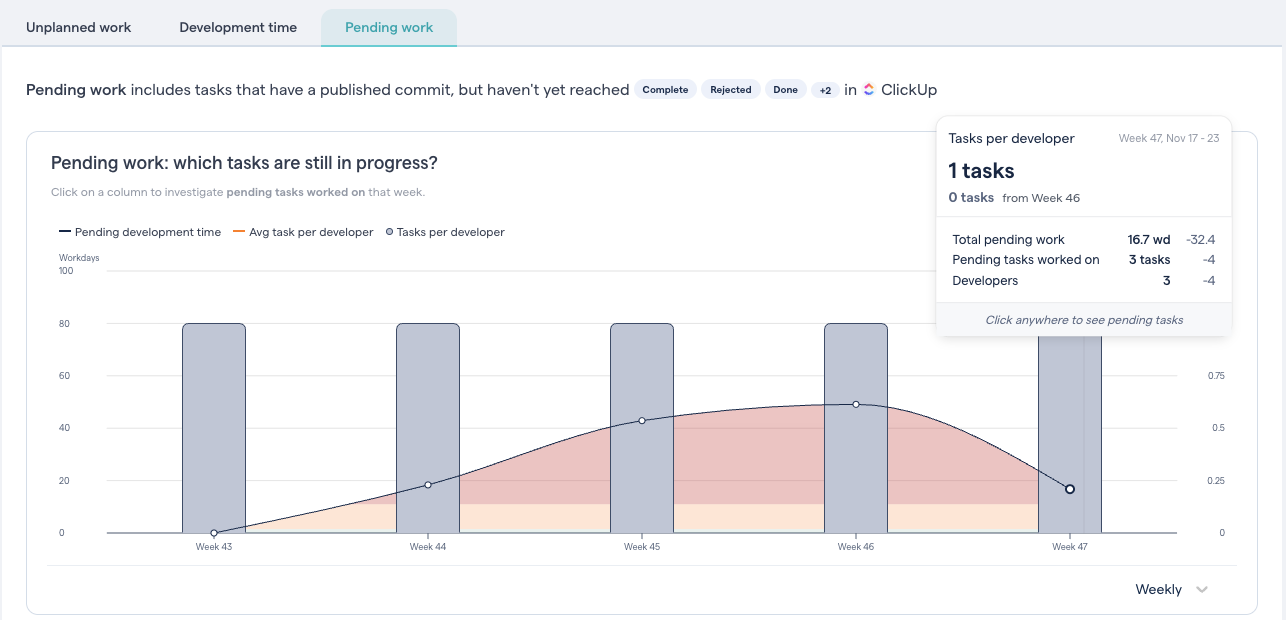The width and height of the screenshot is (1286, 620).
Task: Click the tooltip to see pending tasks
Action: click(x=1083, y=319)
